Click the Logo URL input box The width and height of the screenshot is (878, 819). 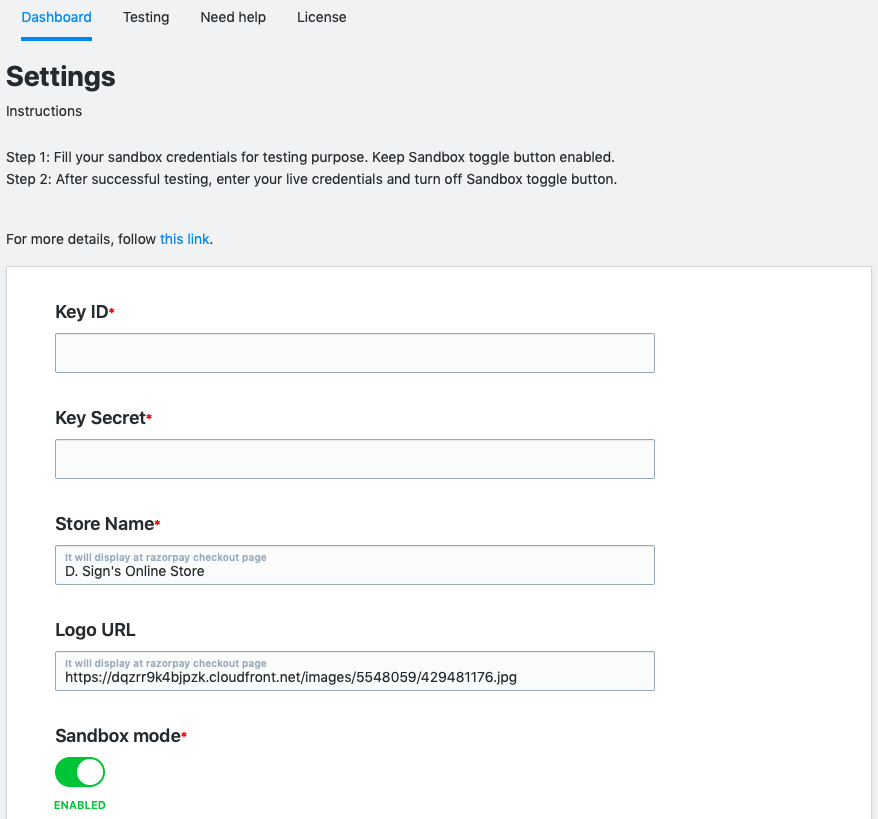355,671
